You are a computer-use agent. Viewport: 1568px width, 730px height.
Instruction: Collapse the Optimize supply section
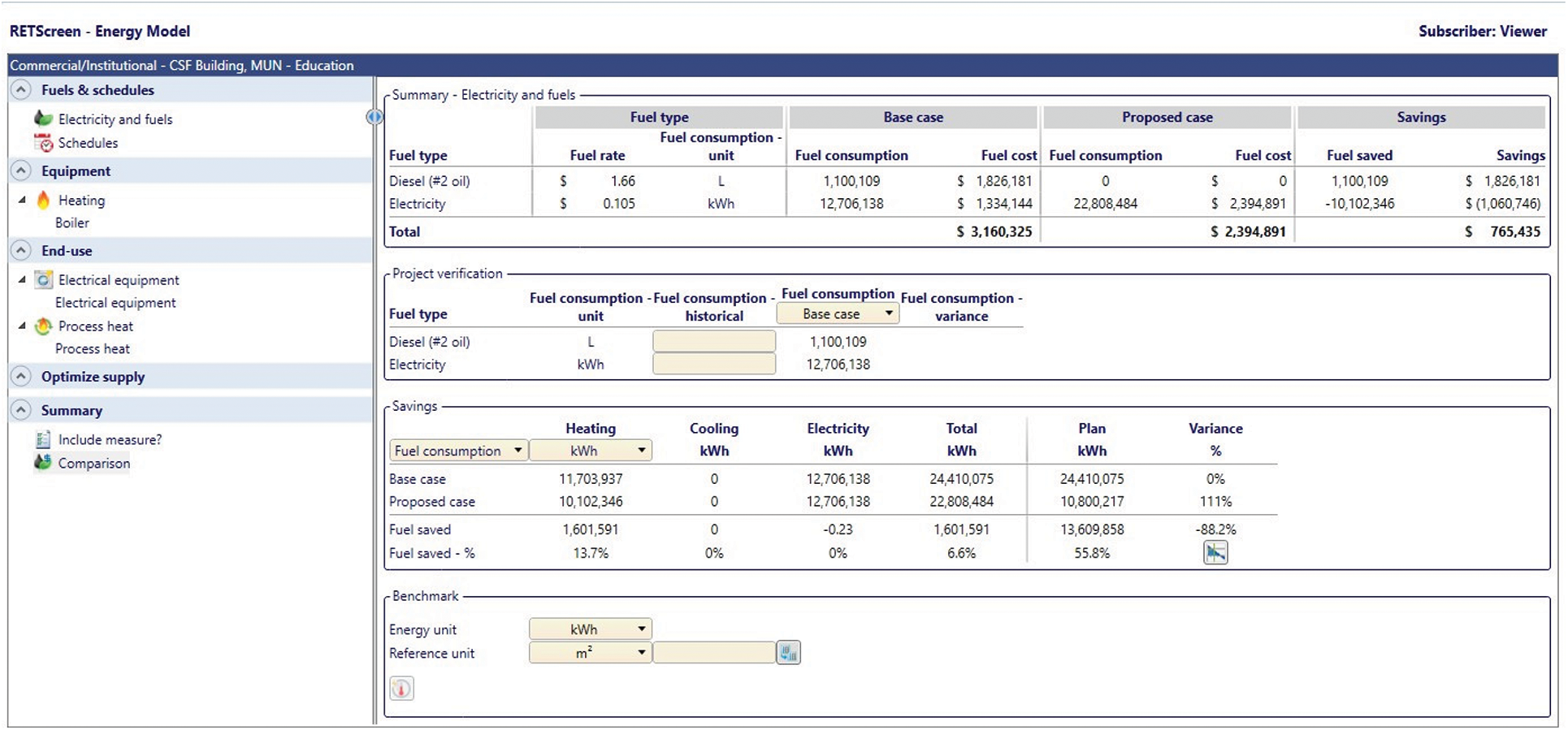pos(22,377)
